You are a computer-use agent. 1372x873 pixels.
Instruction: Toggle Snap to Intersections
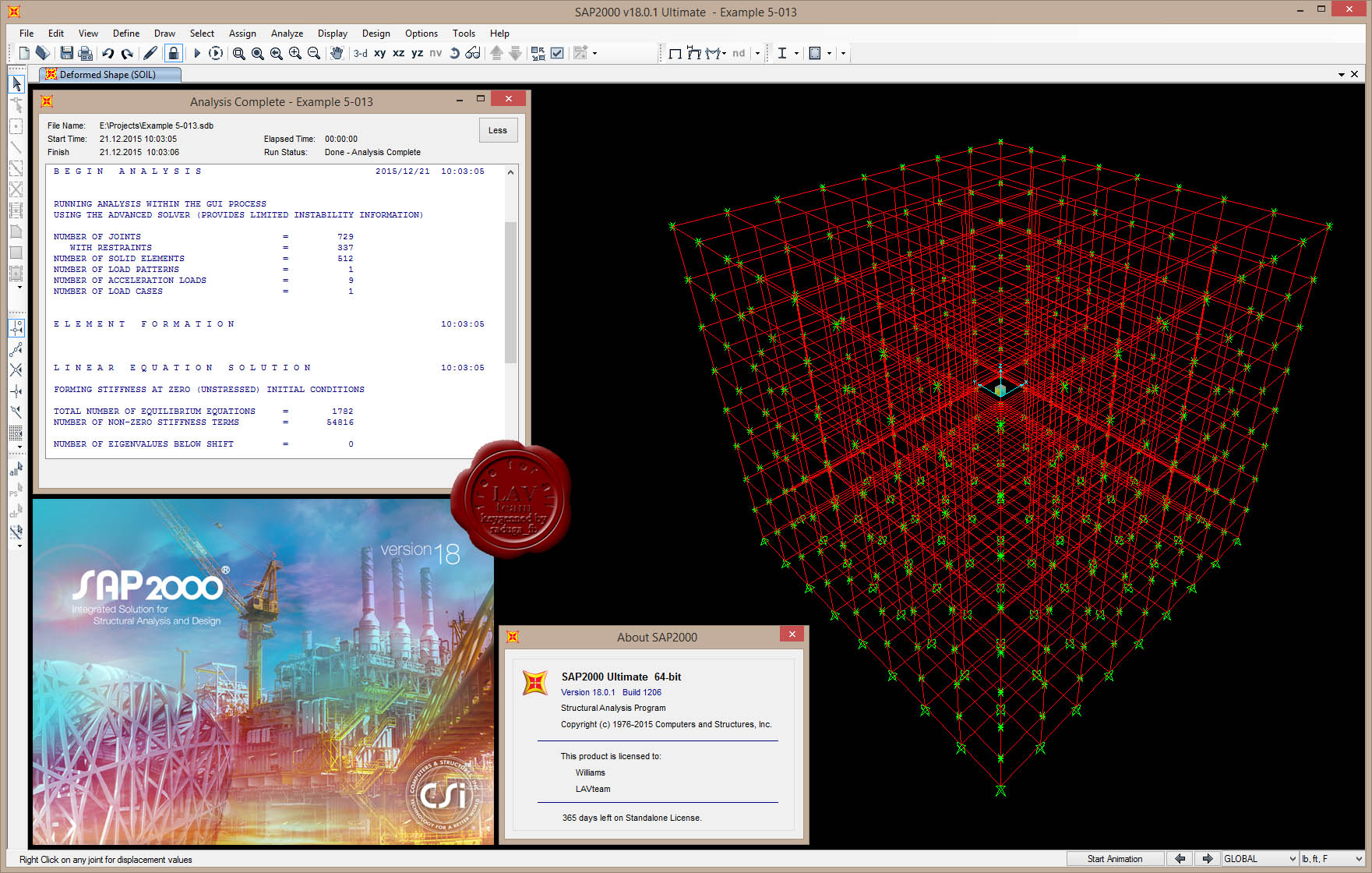point(16,370)
